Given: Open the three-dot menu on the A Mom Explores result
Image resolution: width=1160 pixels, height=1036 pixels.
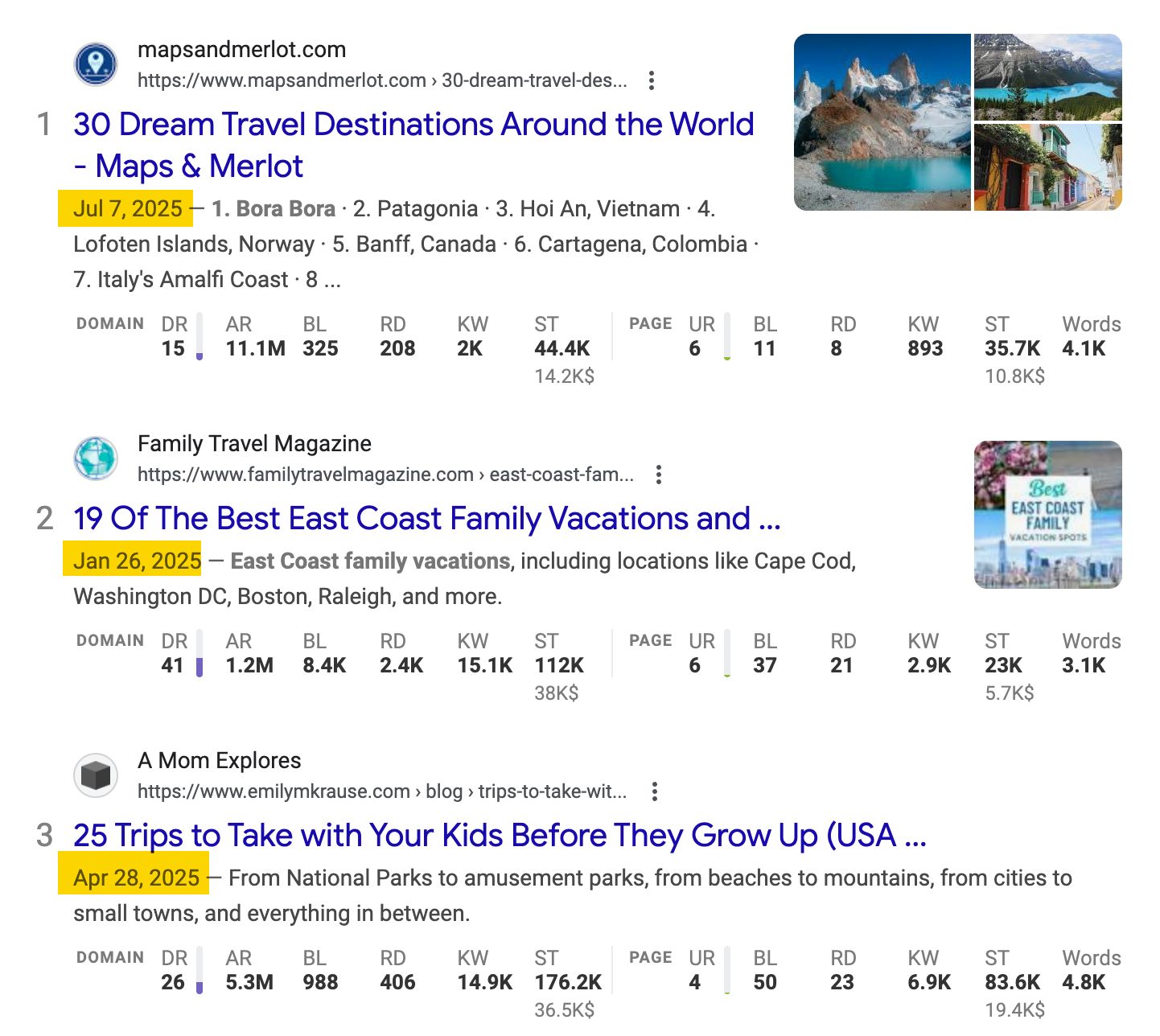Looking at the screenshot, I should 654,791.
